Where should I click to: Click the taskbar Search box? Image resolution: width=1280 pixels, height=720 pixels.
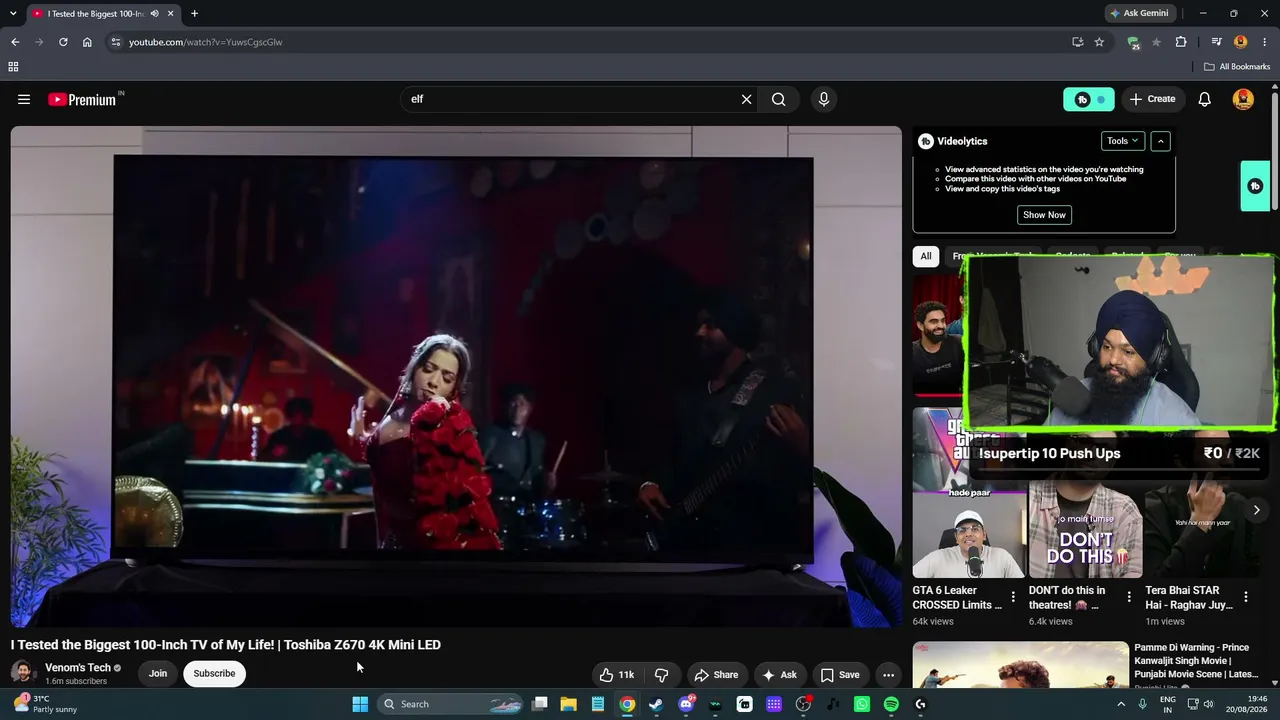coord(451,704)
